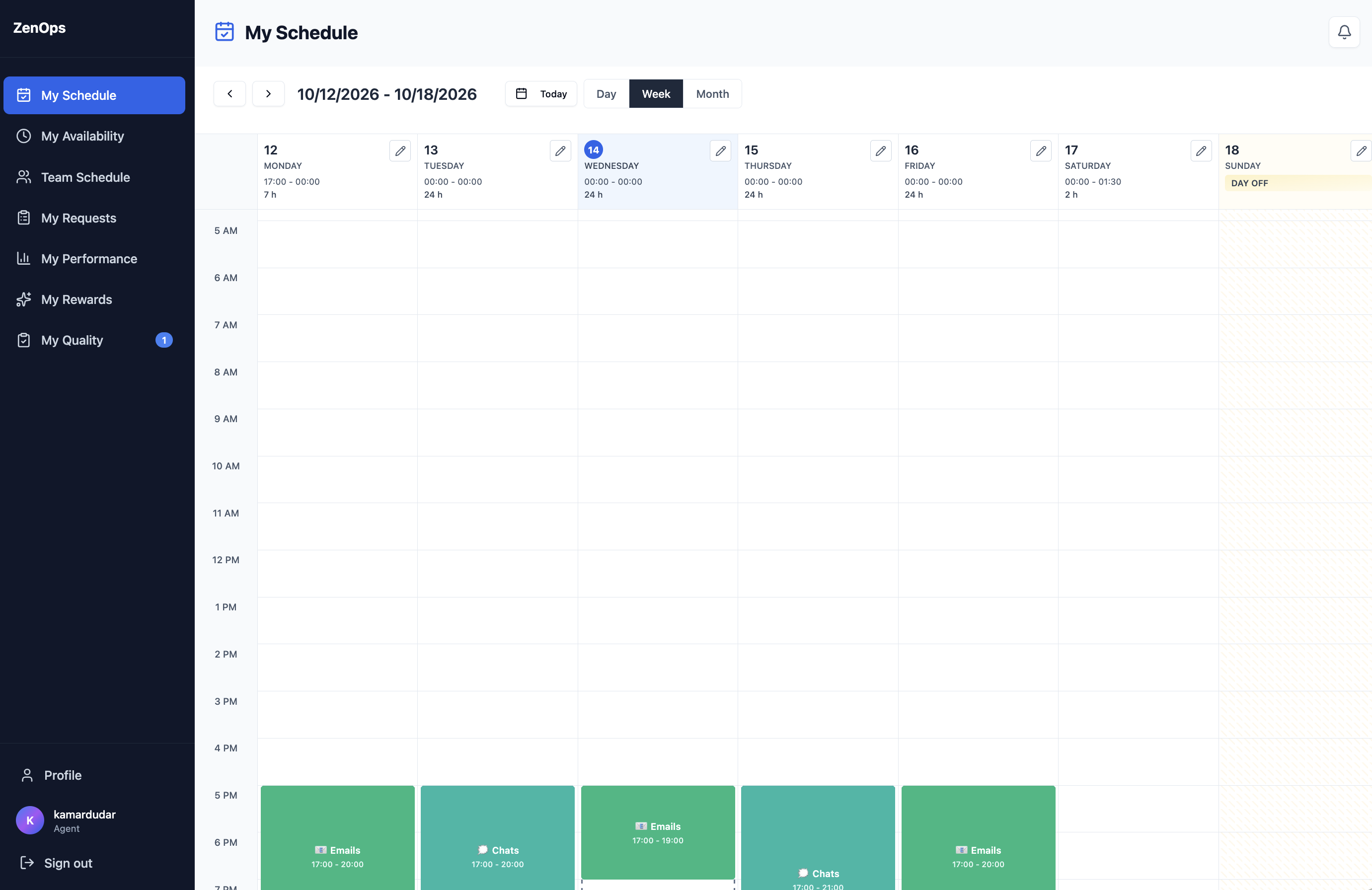Click Saturday's 00:00 - 01:30 hours text
Viewport: 1372px width, 890px height.
pos(1093,182)
